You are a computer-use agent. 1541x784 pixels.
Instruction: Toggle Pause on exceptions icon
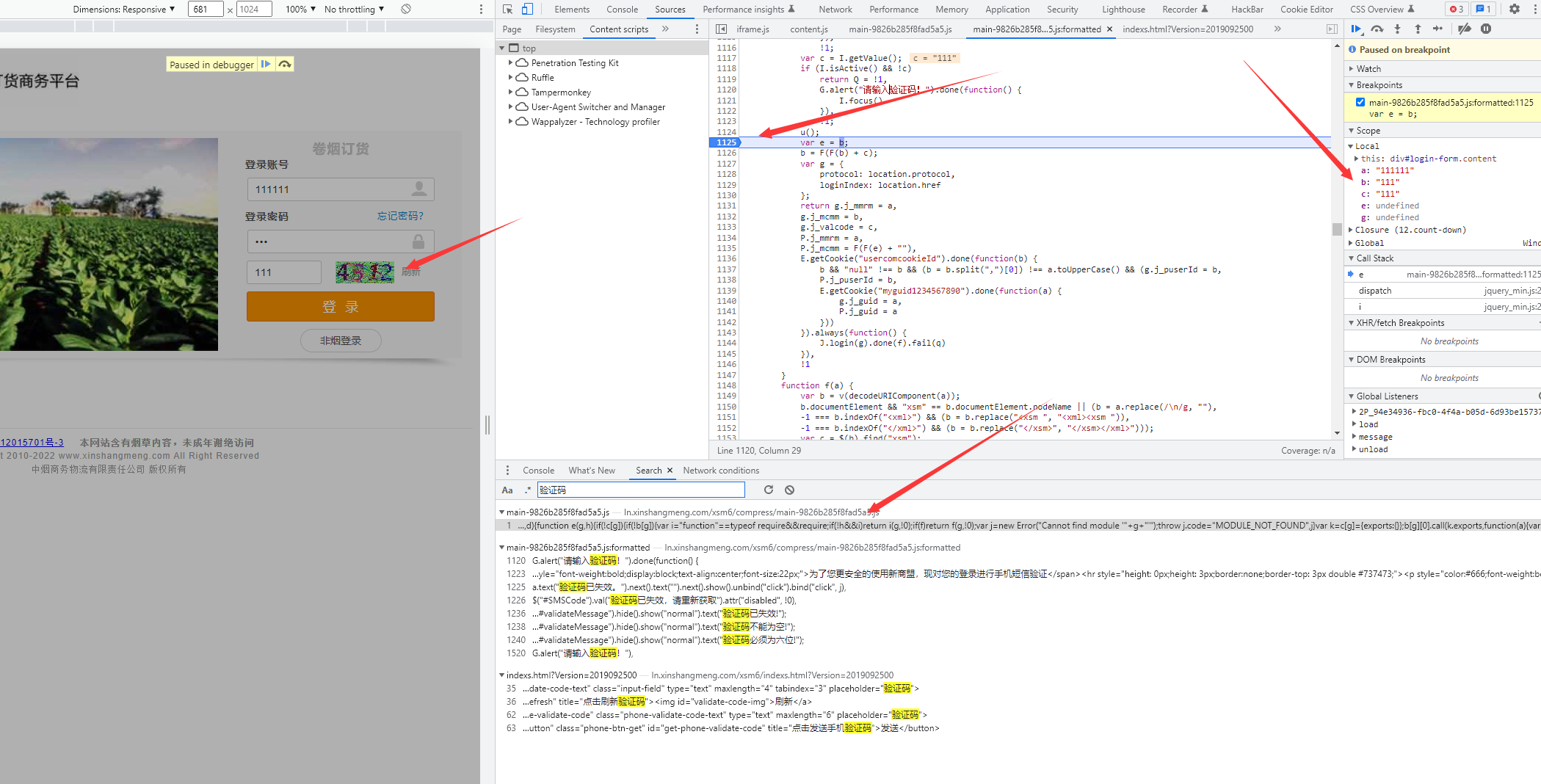pos(1486,29)
